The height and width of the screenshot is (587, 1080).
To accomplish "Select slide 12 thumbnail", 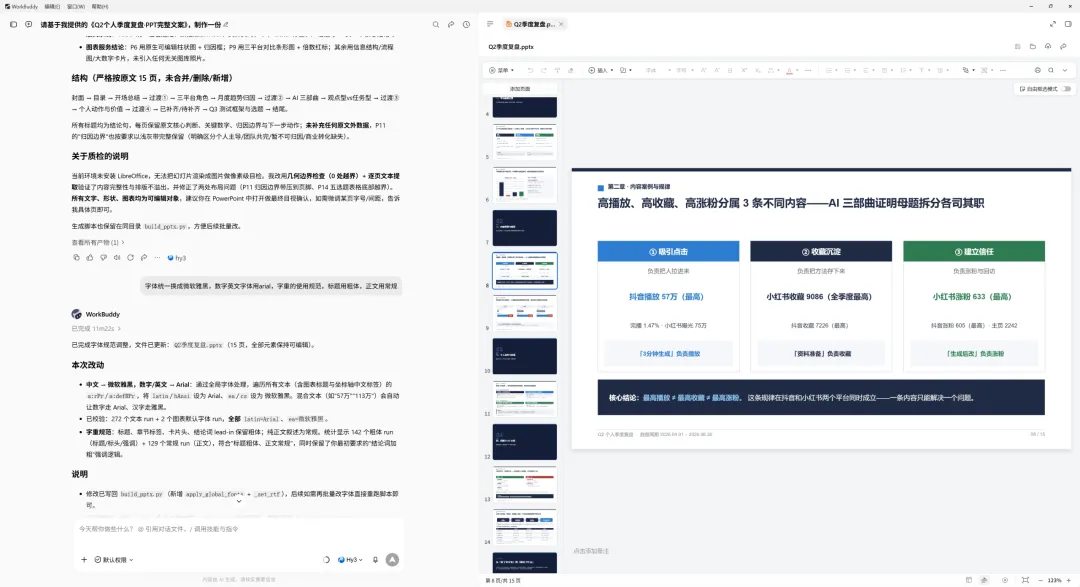I will coord(524,442).
